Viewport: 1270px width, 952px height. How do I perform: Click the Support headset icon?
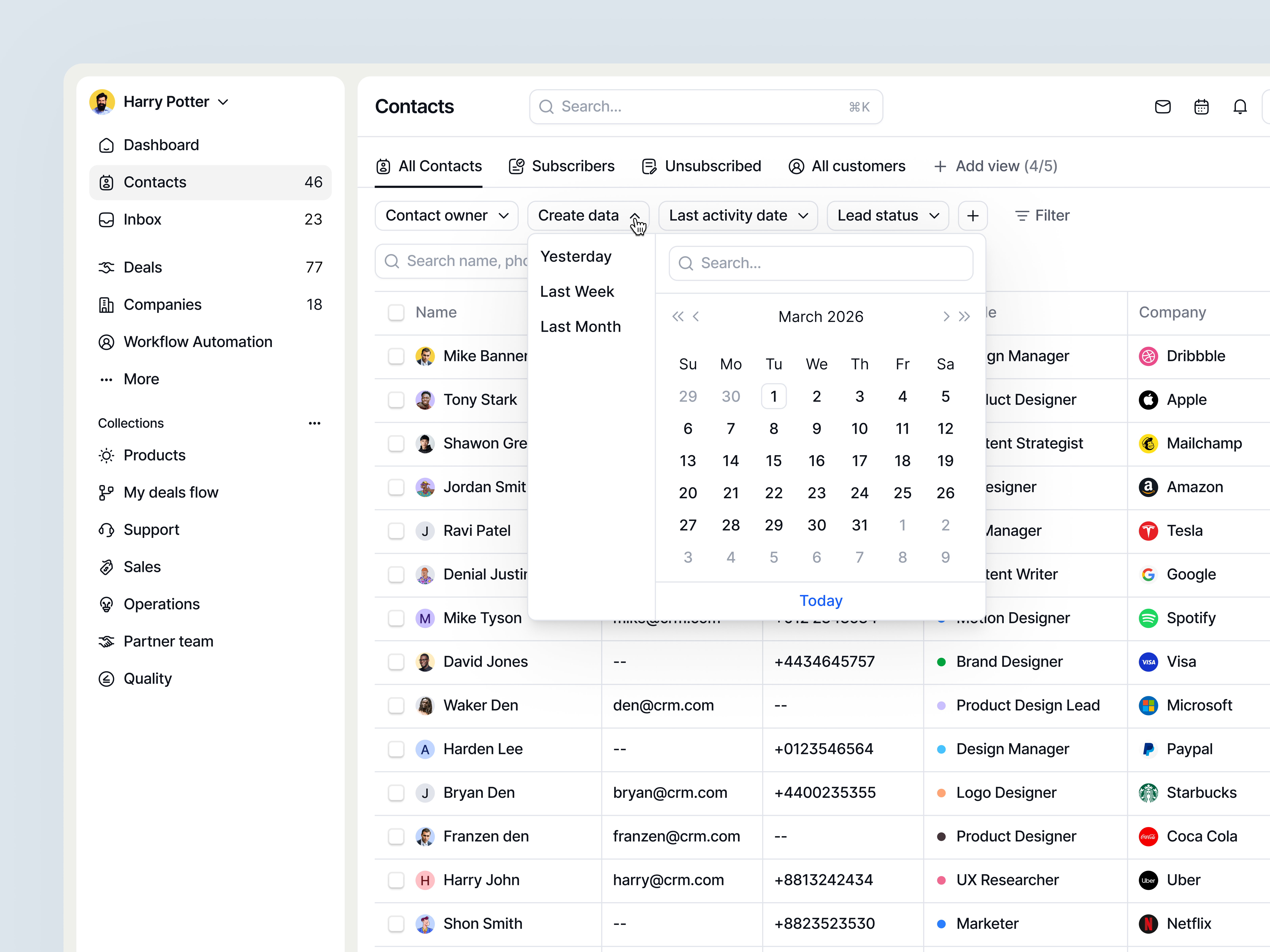(x=106, y=530)
